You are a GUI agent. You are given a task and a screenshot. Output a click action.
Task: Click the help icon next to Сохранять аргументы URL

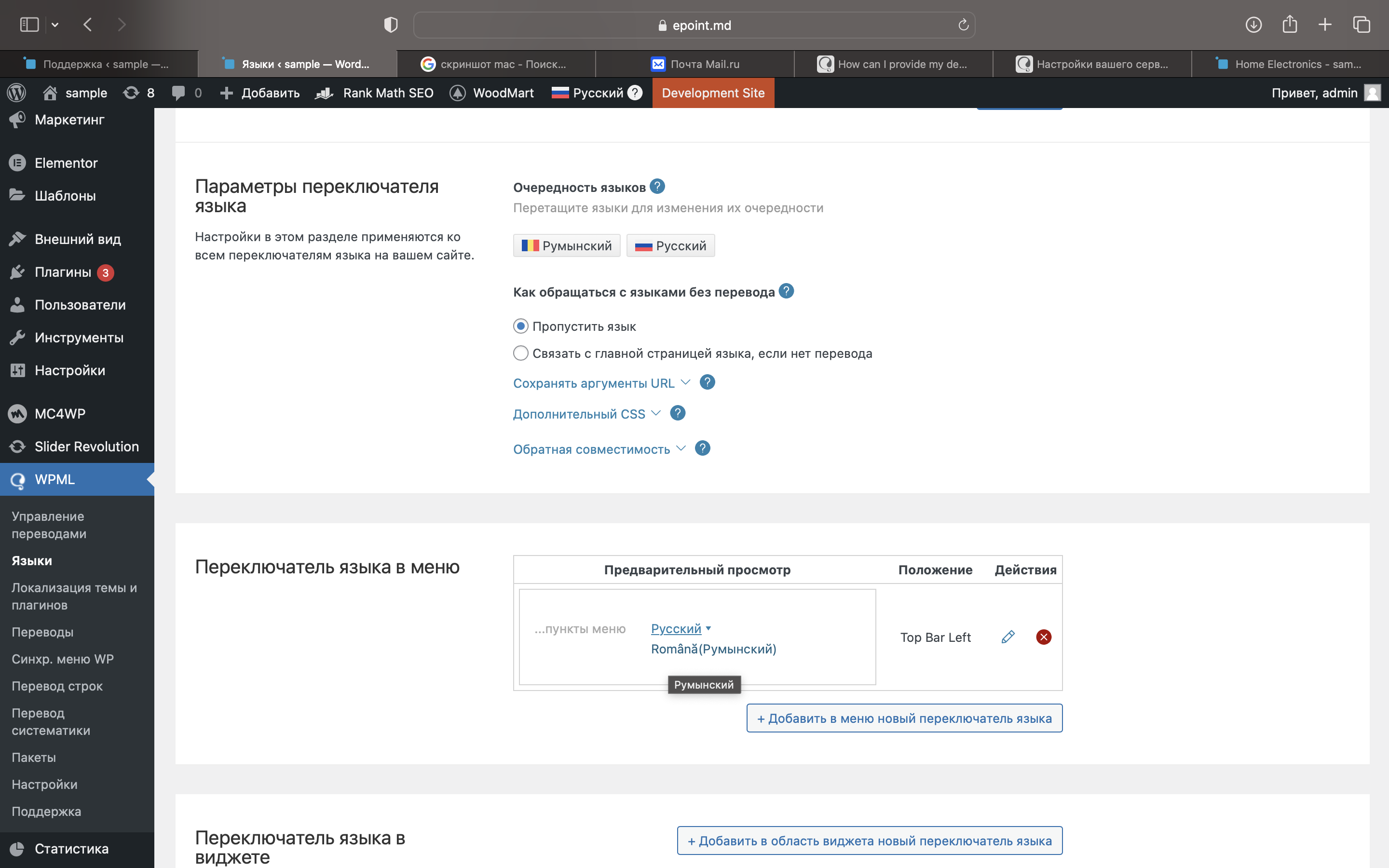708,382
